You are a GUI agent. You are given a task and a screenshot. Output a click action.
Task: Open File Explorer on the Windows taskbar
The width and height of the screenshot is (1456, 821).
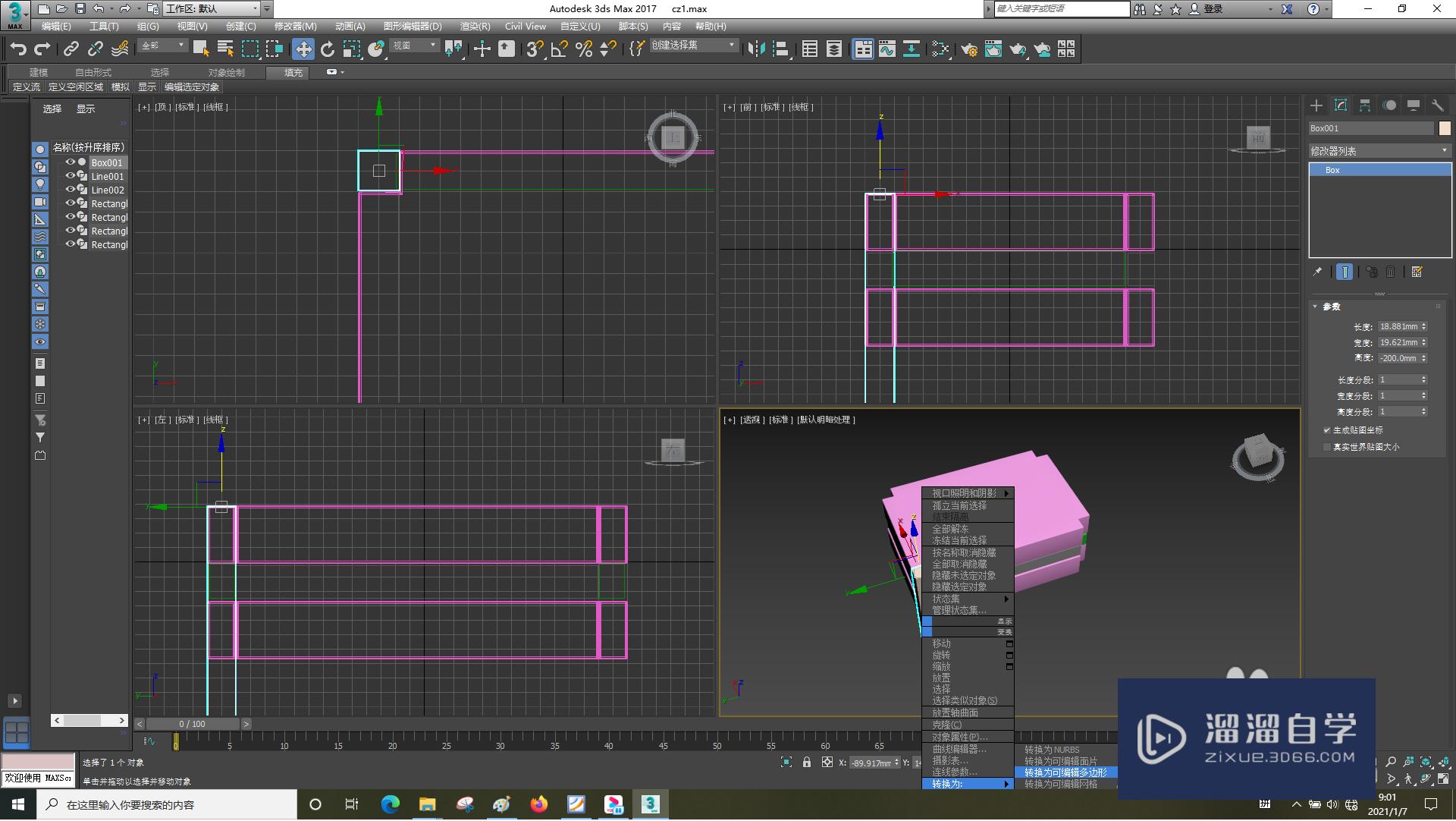coord(427,804)
